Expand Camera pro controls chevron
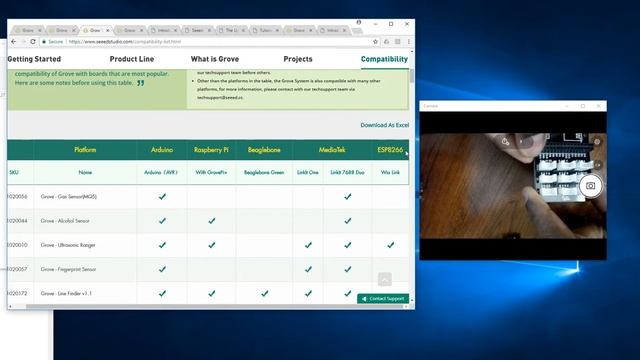 click(x=521, y=142)
